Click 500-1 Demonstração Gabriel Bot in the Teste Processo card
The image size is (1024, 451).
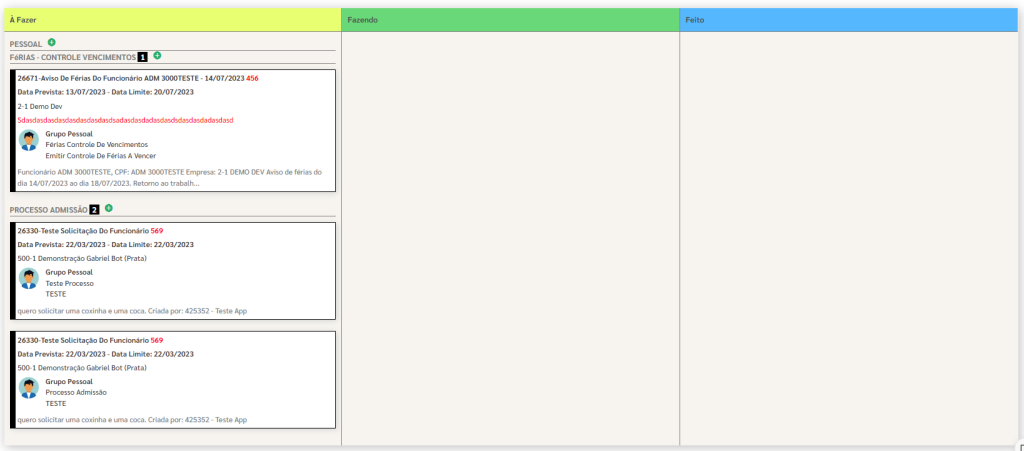point(82,258)
